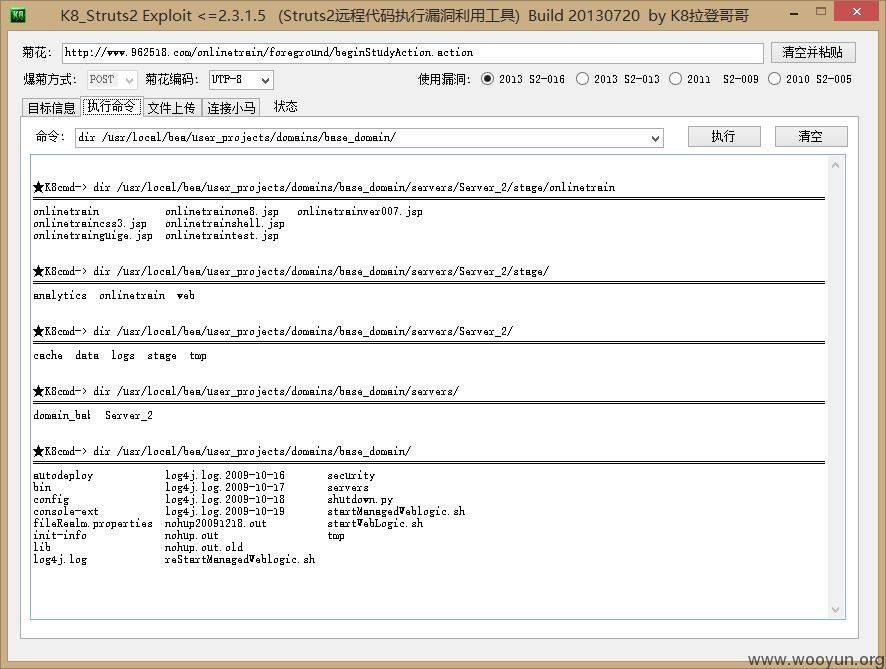Image resolution: width=886 pixels, height=669 pixels.
Task: Open the POST method dropdown
Action: coord(112,80)
